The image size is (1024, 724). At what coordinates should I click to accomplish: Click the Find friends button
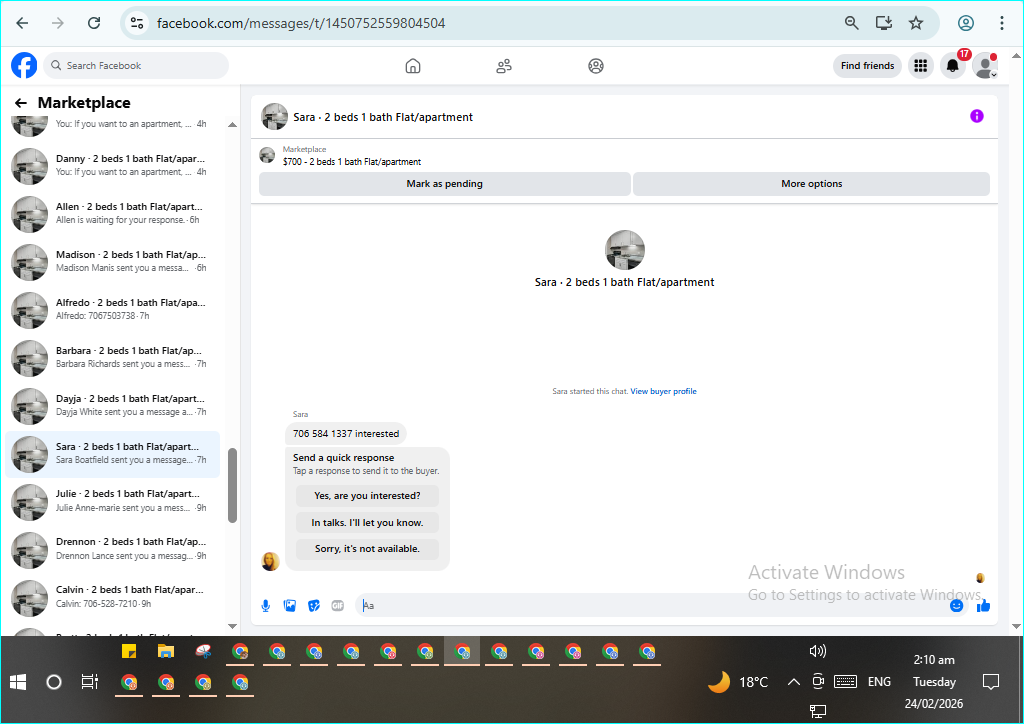867,65
